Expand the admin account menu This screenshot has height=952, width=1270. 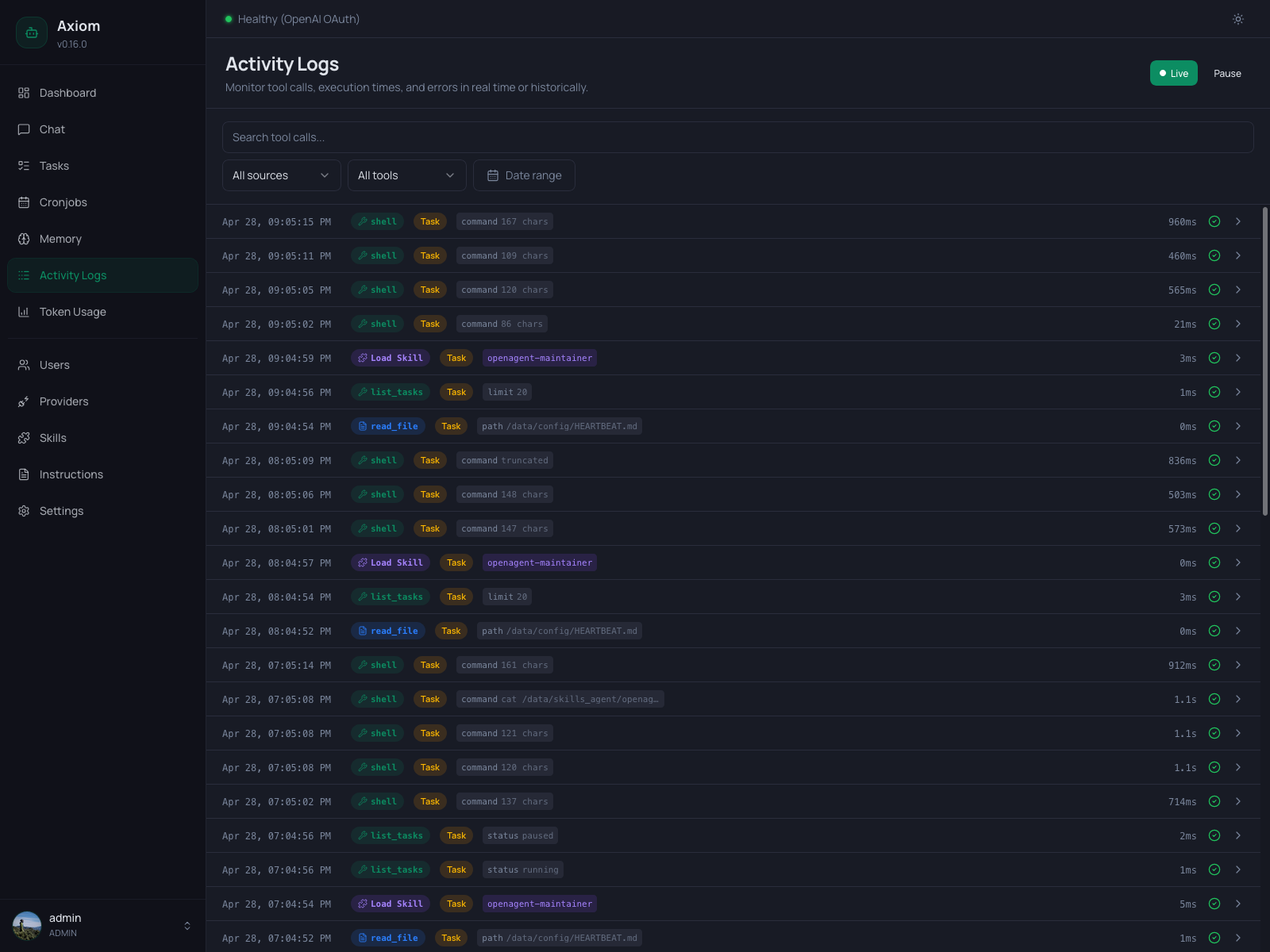103,925
